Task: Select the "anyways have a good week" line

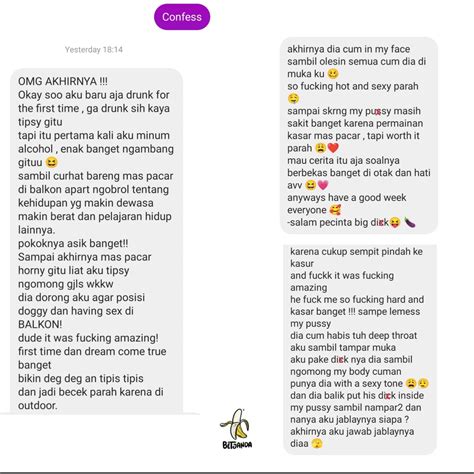Action: click(x=347, y=198)
